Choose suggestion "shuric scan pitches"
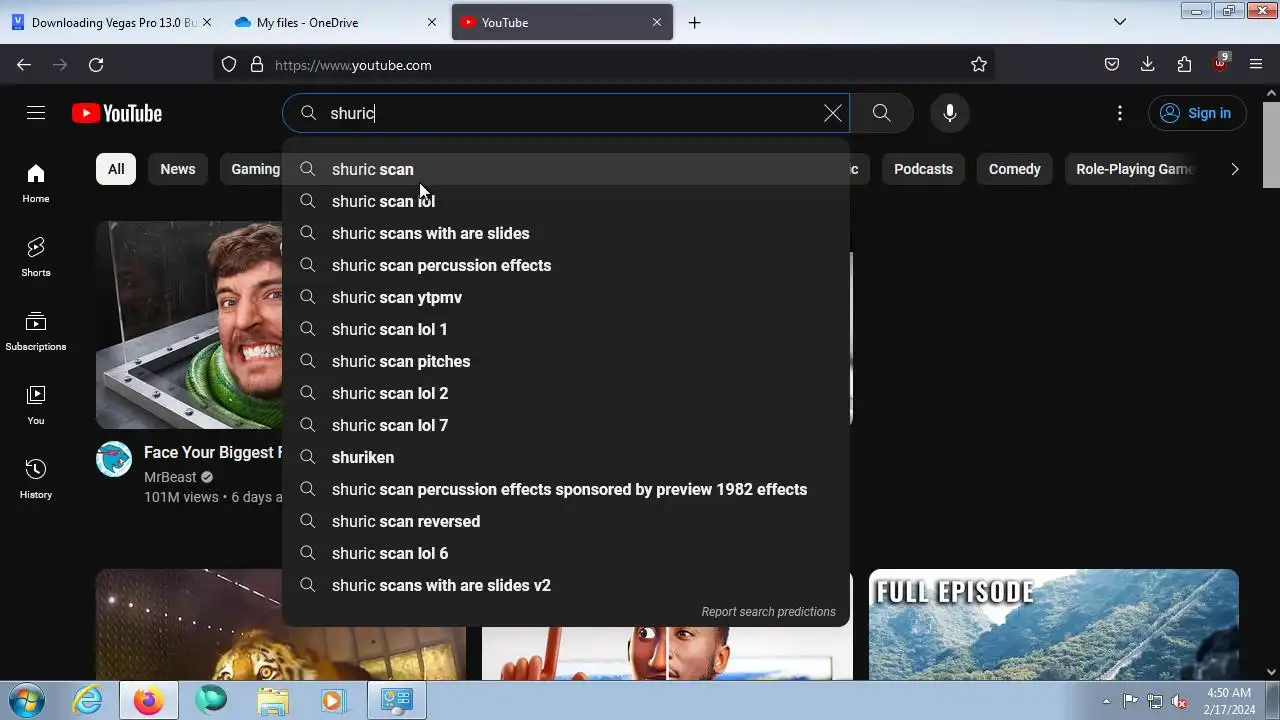Image resolution: width=1280 pixels, height=720 pixels. (x=566, y=361)
